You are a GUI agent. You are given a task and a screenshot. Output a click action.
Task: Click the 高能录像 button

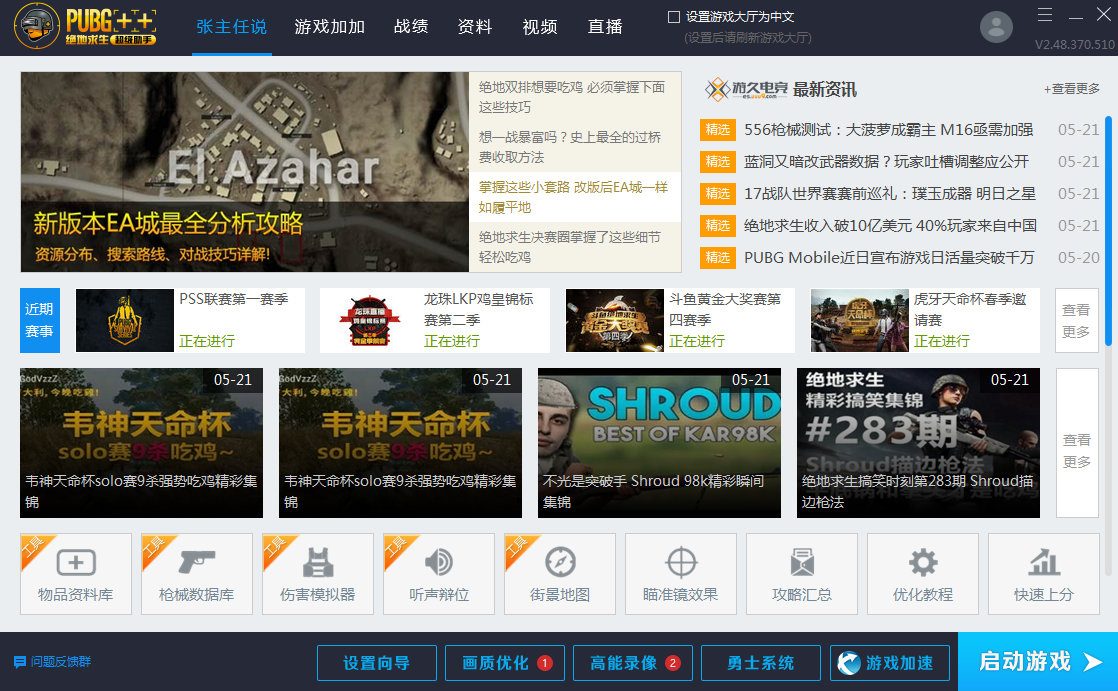coord(633,663)
